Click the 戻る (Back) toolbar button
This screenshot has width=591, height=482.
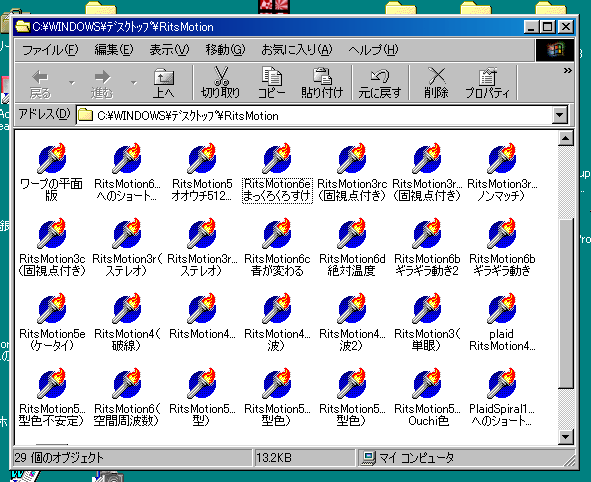tap(40, 84)
